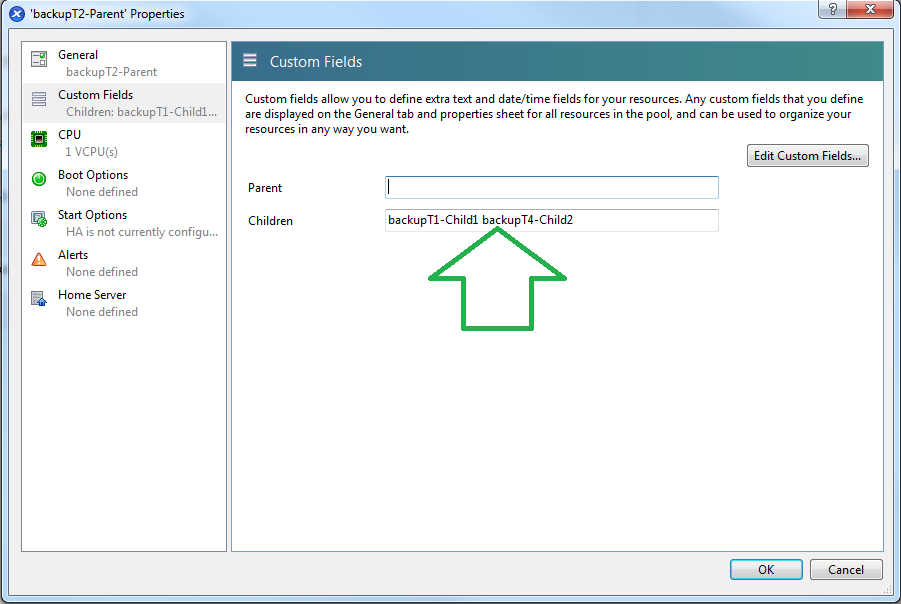This screenshot has height=604, width=901.
Task: Switch to the Home Server tab
Action: click(x=124, y=303)
